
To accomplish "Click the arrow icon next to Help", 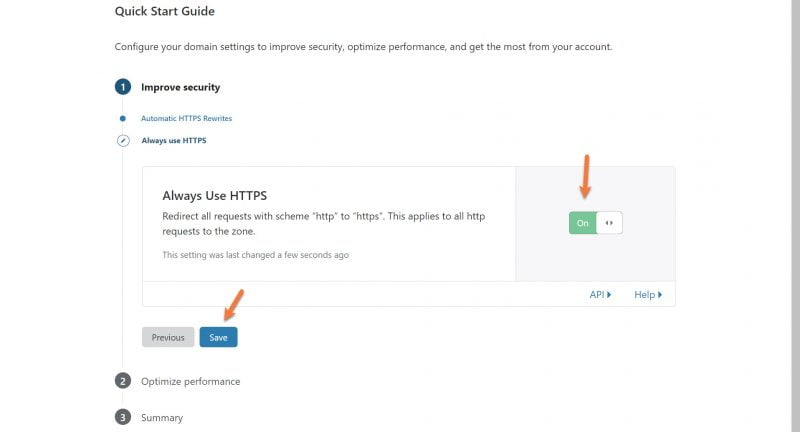I will click(x=660, y=295).
